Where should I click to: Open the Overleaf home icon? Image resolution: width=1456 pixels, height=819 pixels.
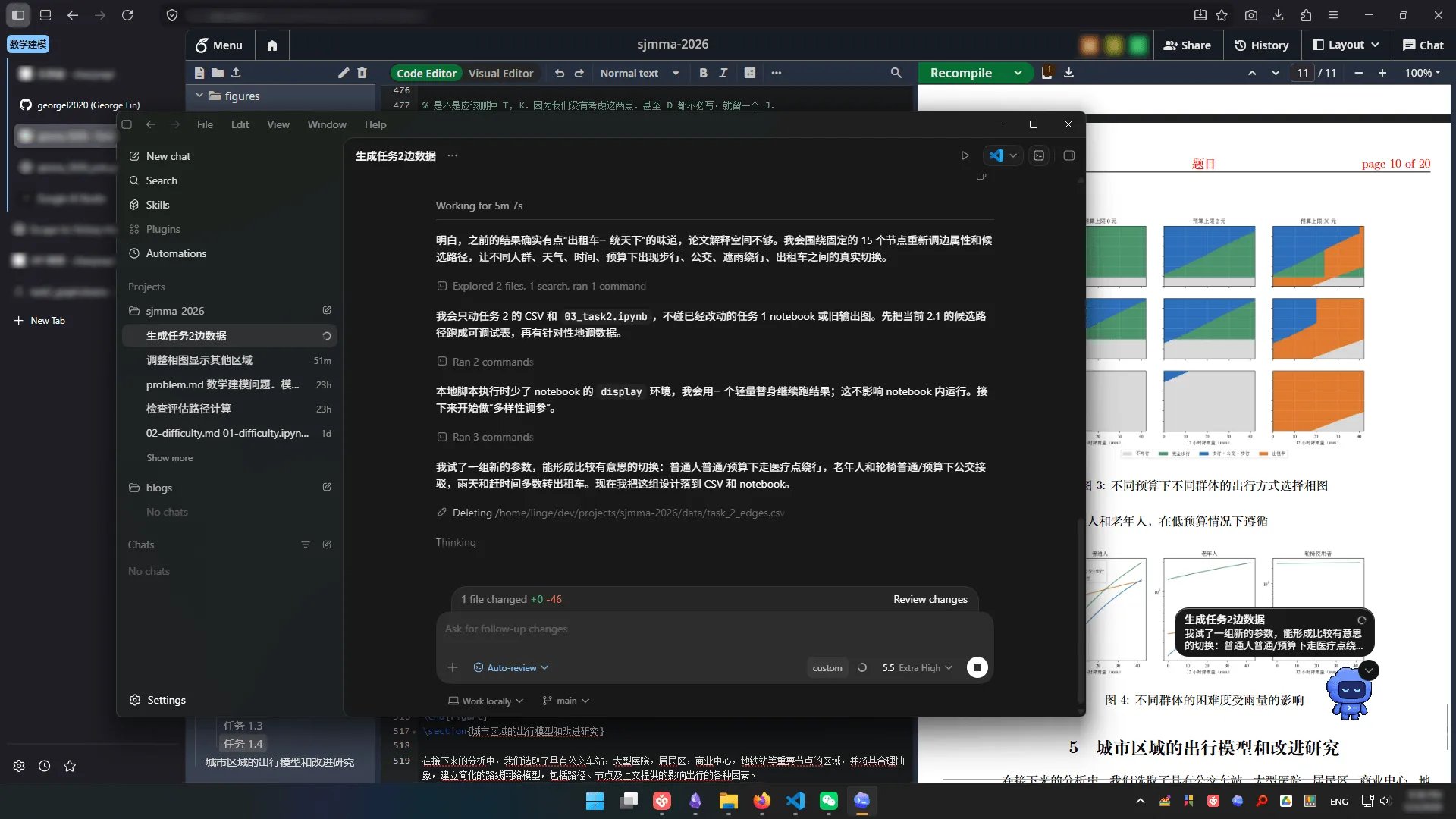[272, 45]
